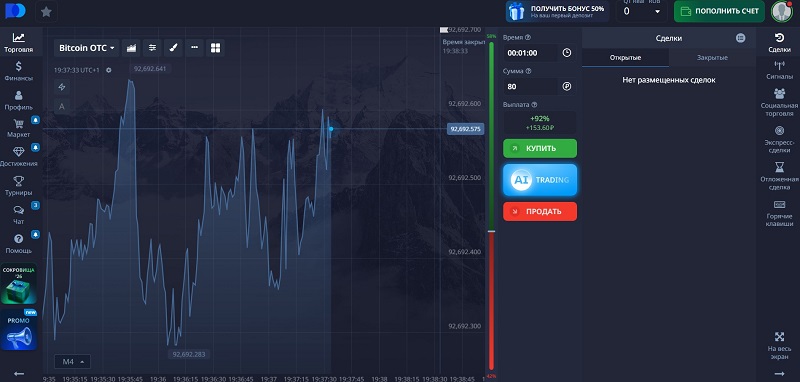Toggle the A auto-scale button on chart

[62, 107]
